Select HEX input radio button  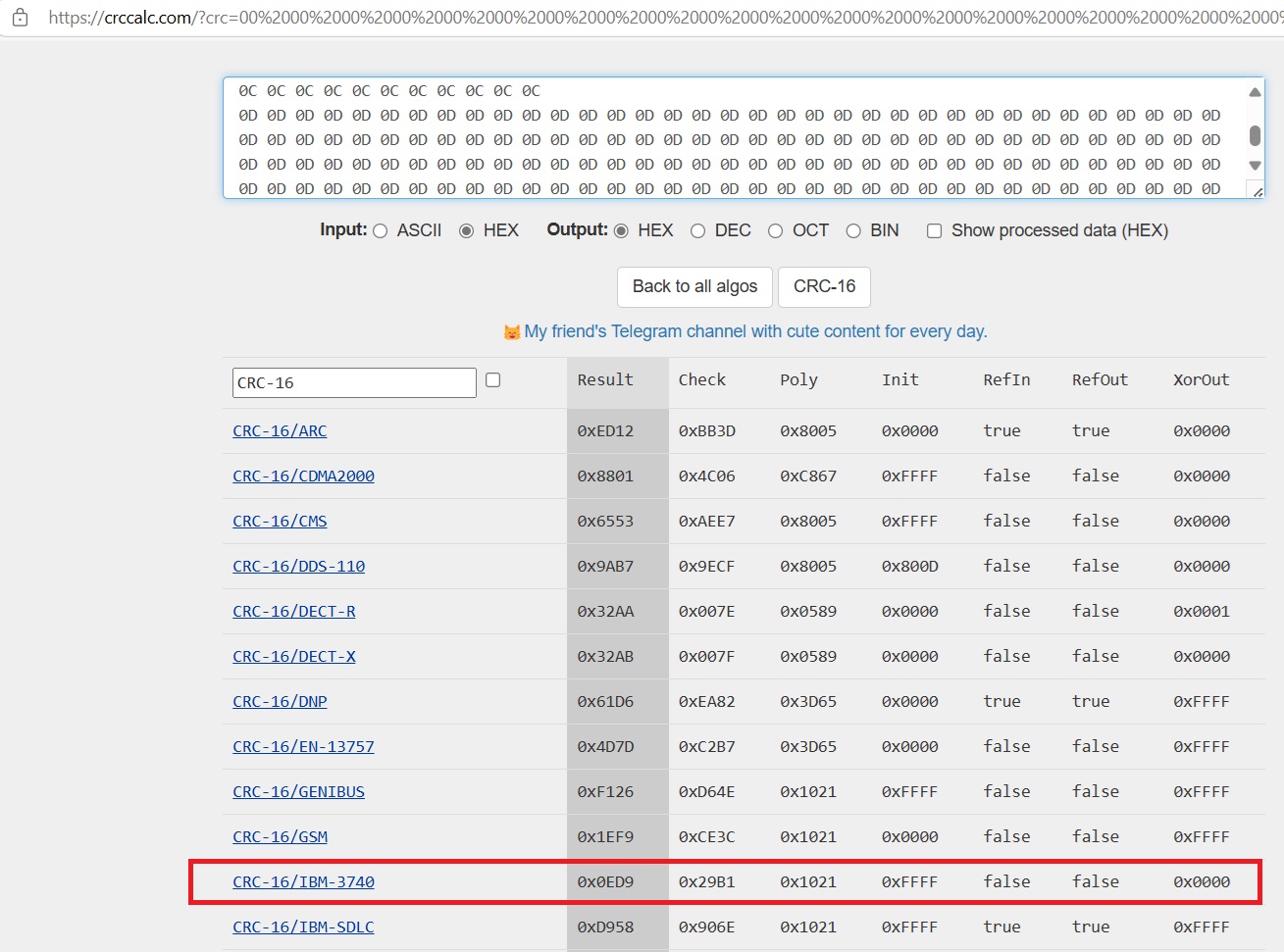tap(467, 231)
